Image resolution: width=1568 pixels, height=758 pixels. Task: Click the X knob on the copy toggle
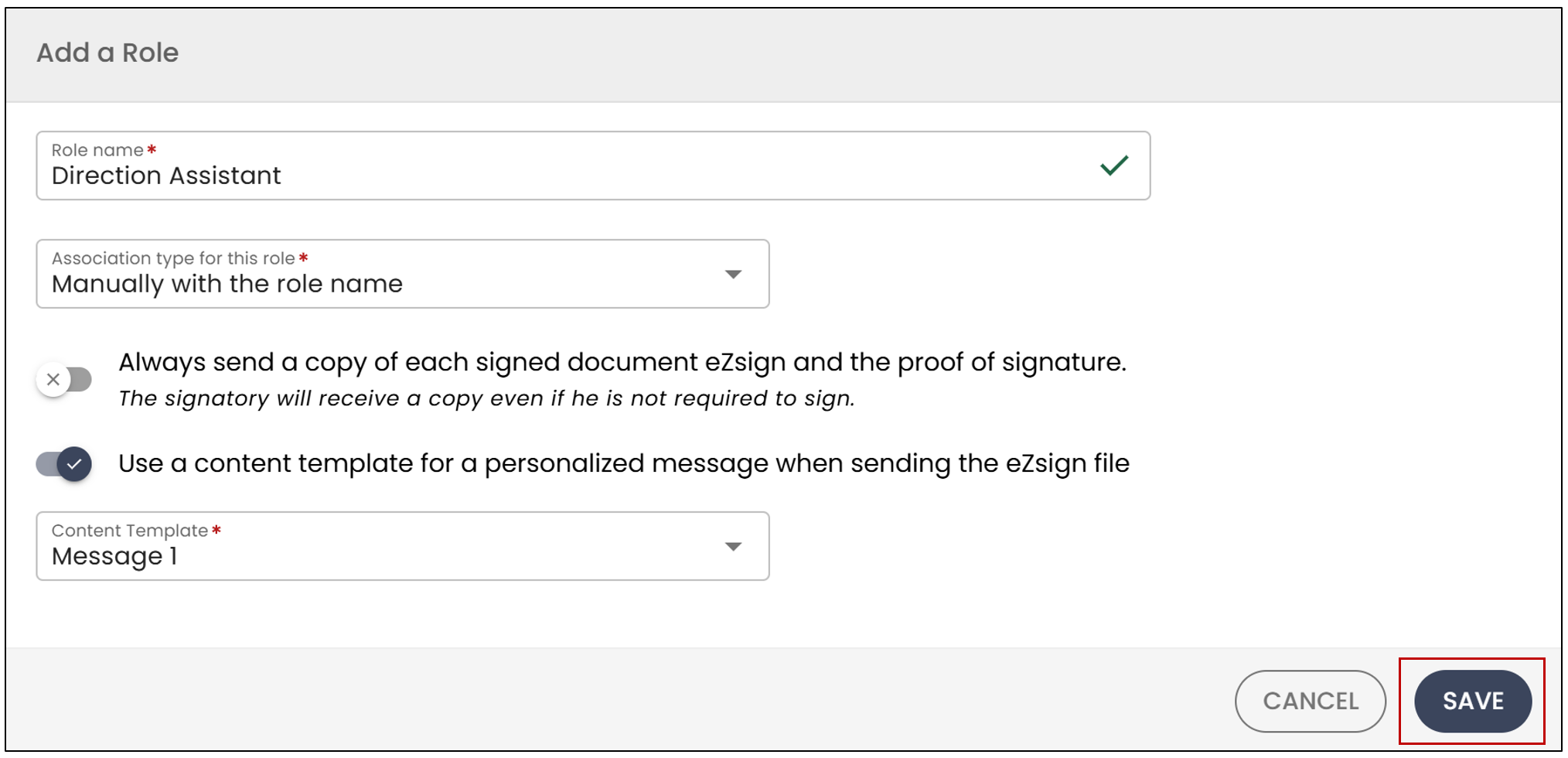[53, 380]
